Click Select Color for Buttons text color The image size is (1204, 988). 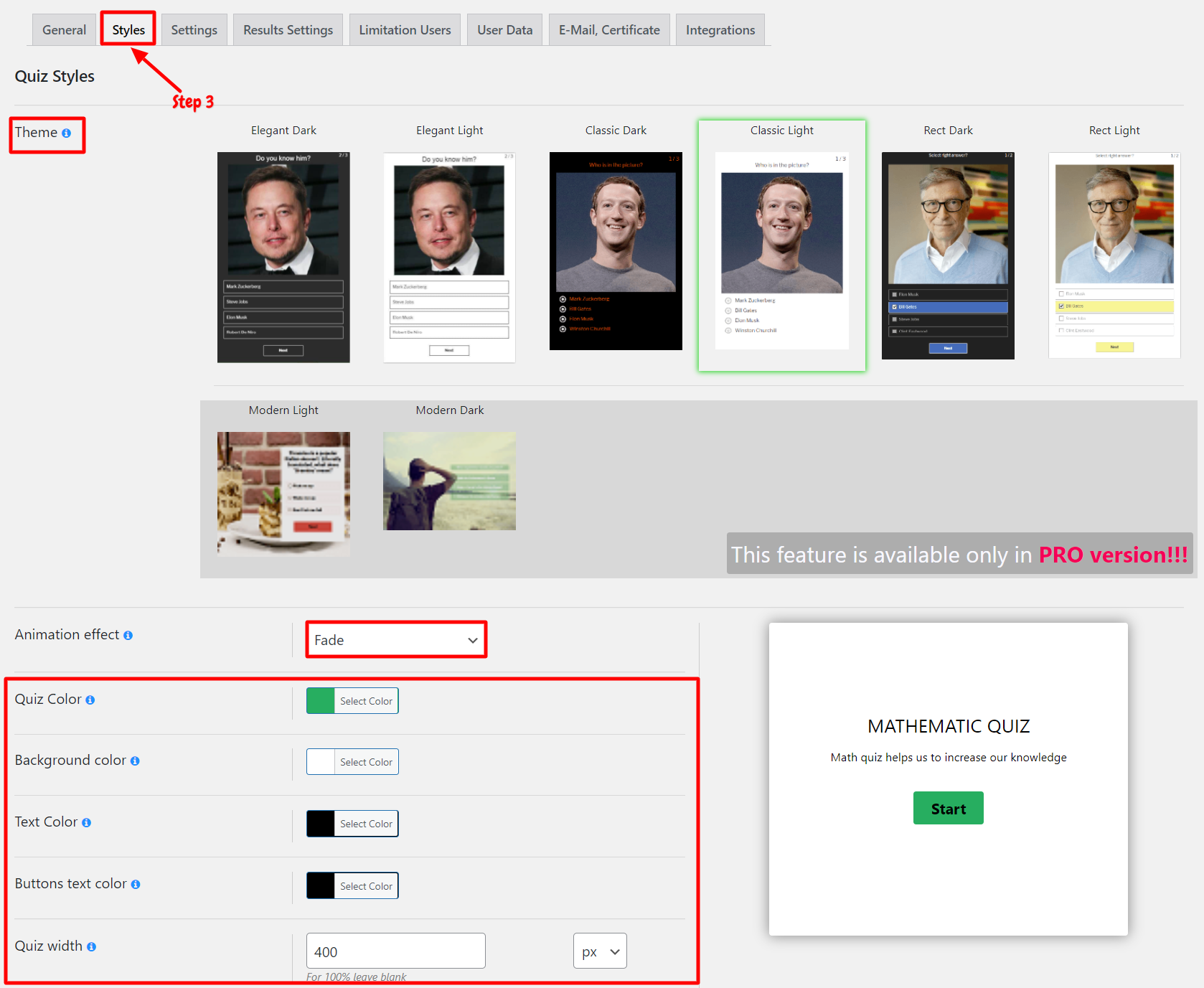366,886
